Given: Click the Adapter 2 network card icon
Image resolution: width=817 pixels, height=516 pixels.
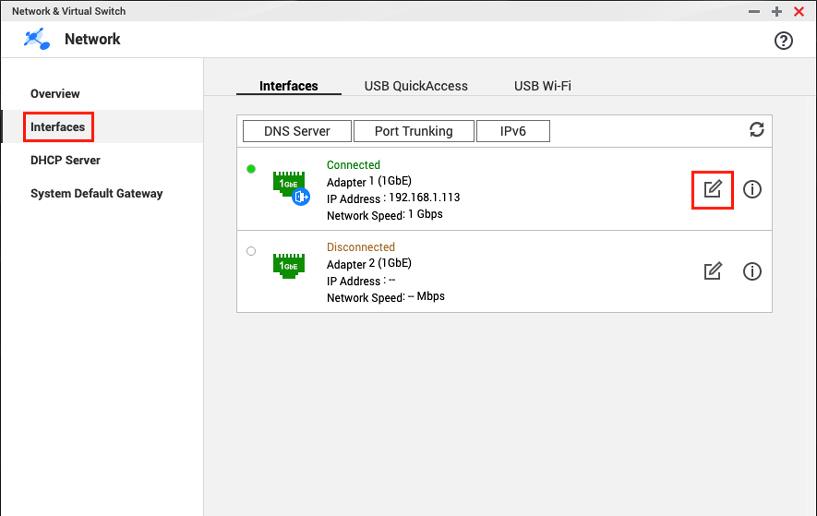Looking at the screenshot, I should [289, 266].
